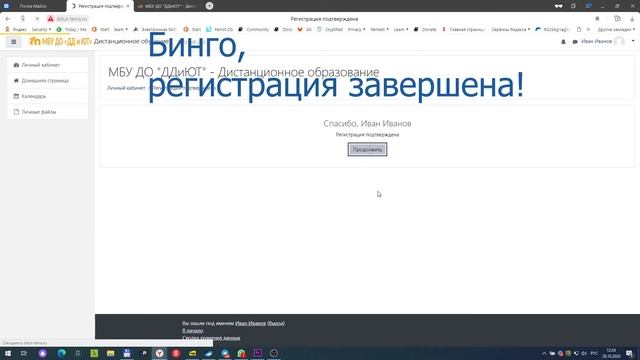640x360 pixels.
Task: Open the Яндекс bookmark
Action: 16,29
